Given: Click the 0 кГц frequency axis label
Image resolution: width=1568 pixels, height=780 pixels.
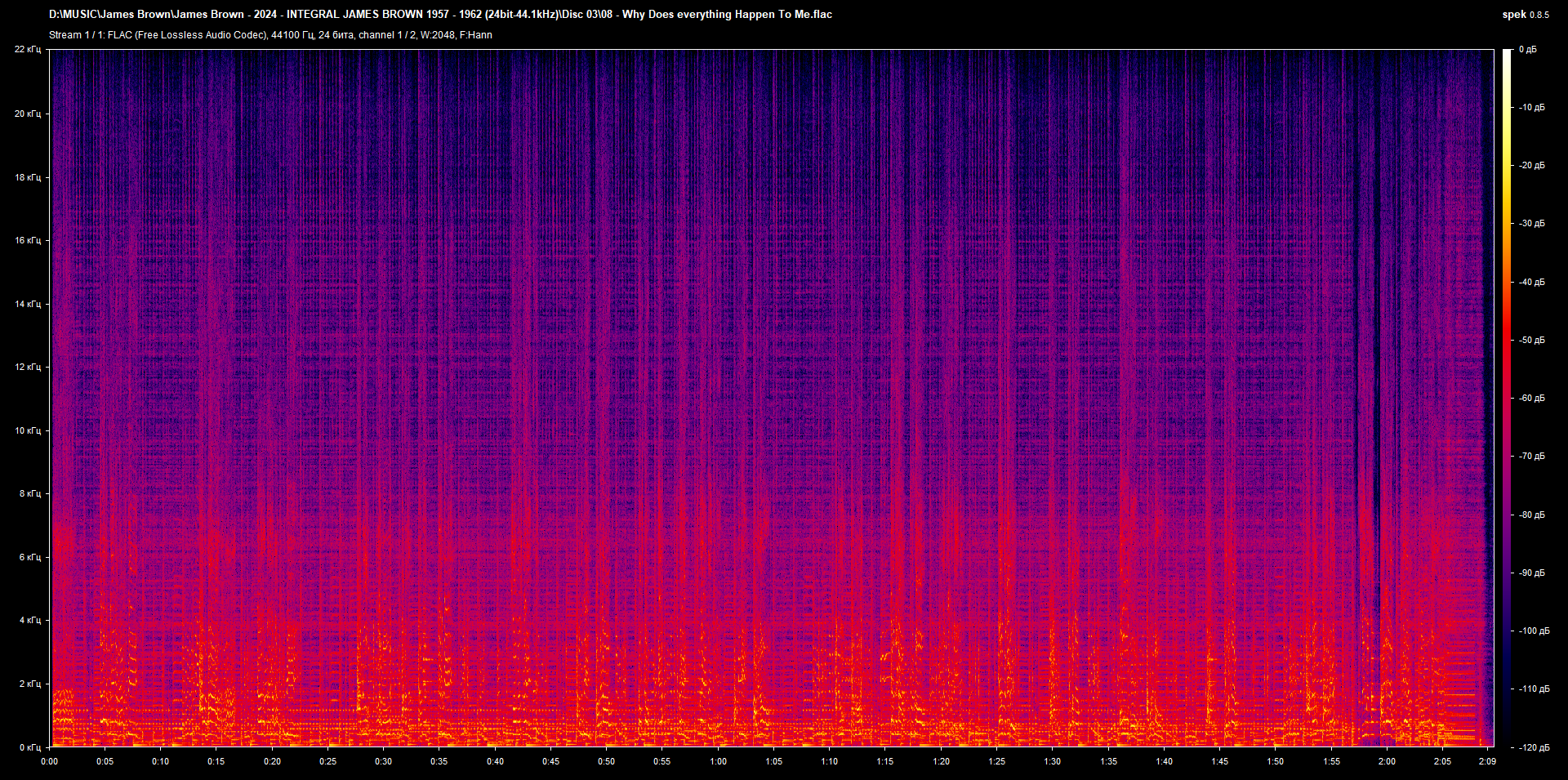Looking at the screenshot, I should coord(30,747).
